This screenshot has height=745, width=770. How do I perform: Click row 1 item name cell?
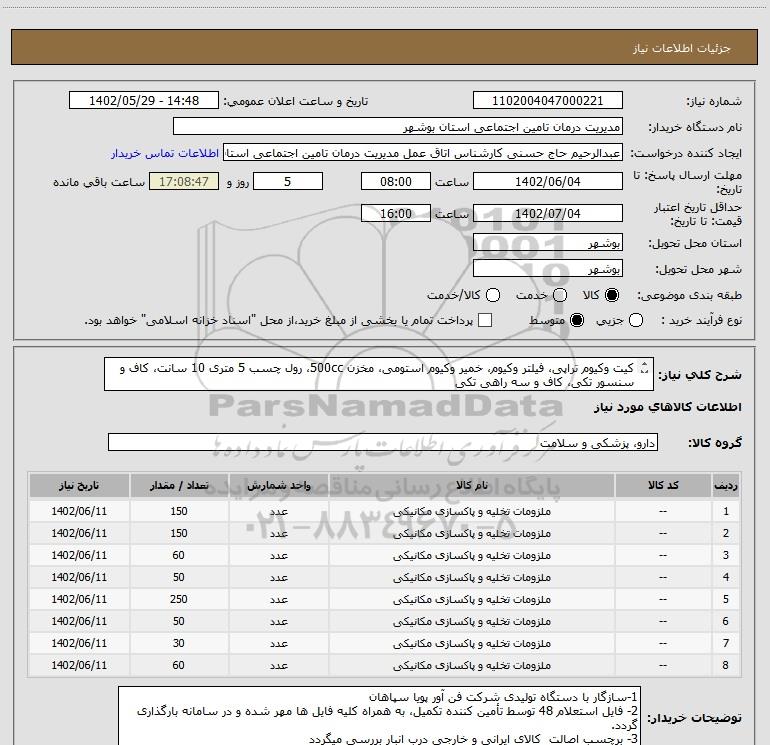pyautogui.click(x=471, y=511)
